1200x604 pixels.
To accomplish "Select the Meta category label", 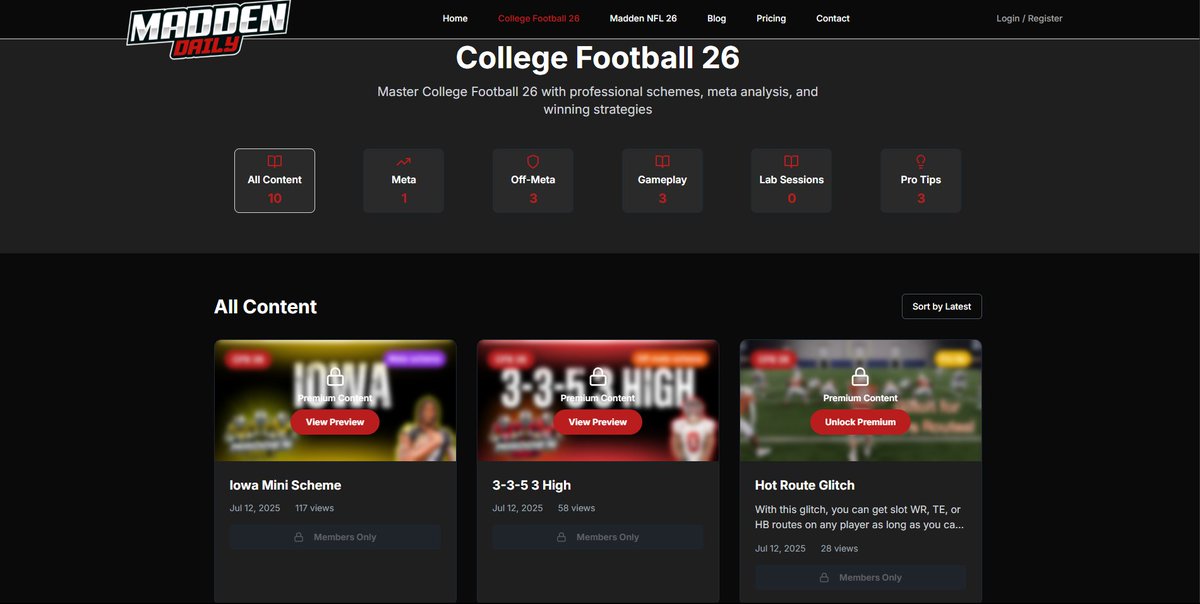I will (404, 180).
